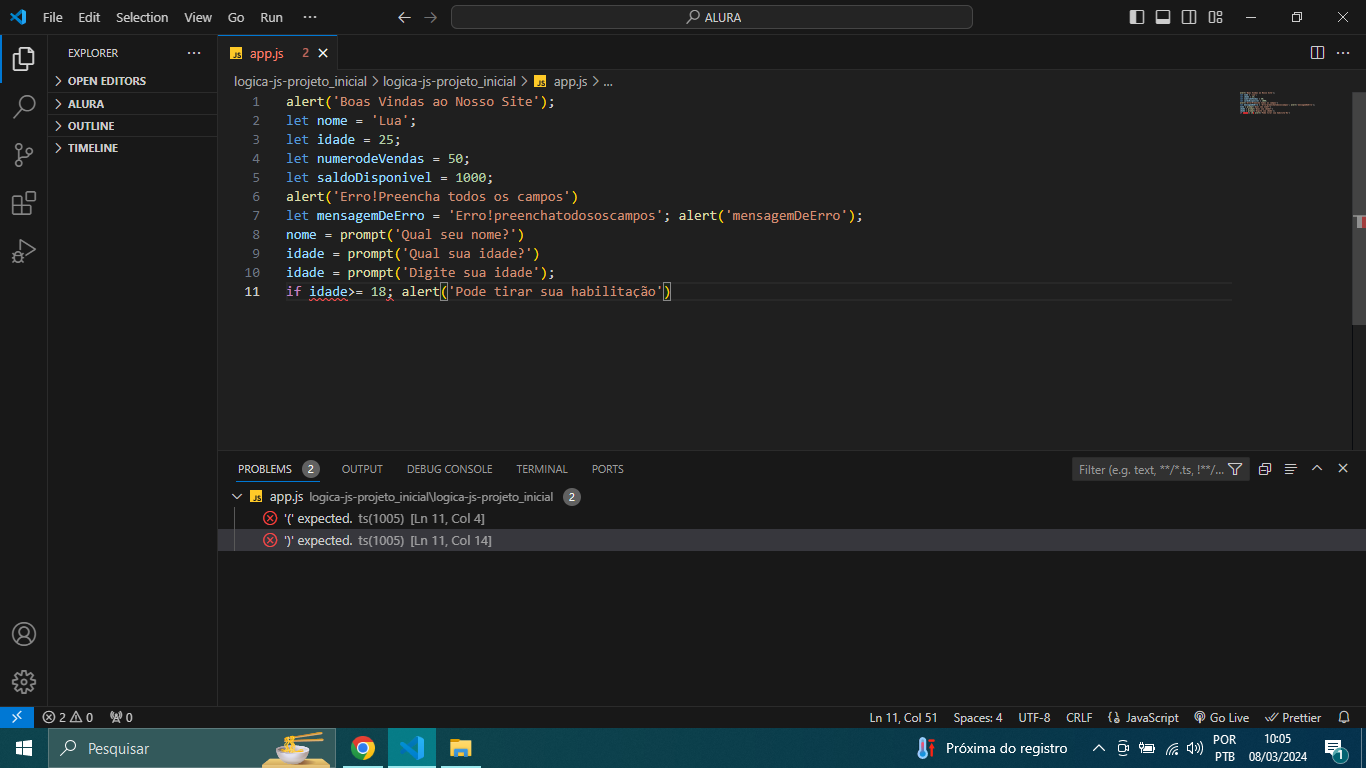Open the File menu
Screen dimensions: 1366x768
click(x=53, y=17)
